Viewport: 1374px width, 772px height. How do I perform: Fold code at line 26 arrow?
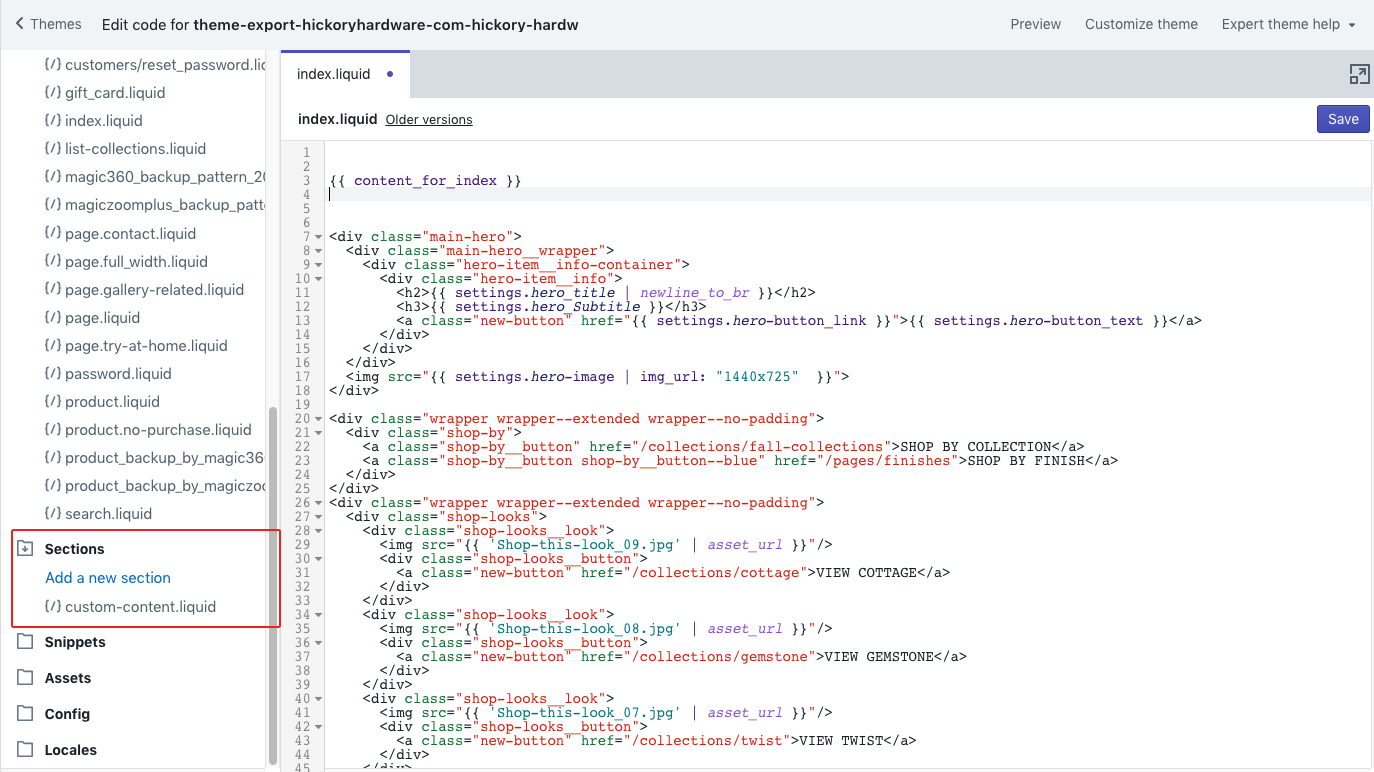[x=318, y=503]
